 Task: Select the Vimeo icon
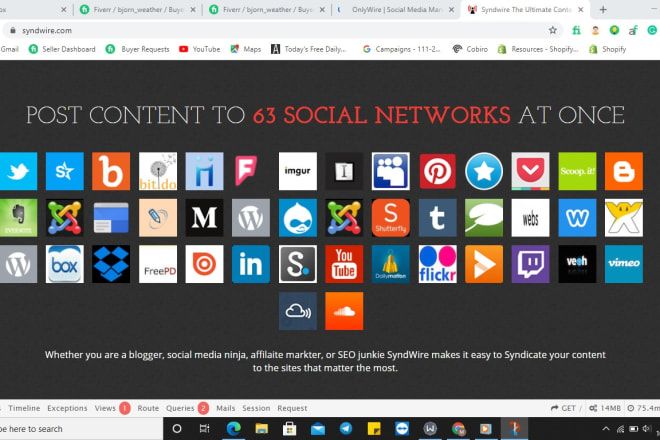(624, 264)
